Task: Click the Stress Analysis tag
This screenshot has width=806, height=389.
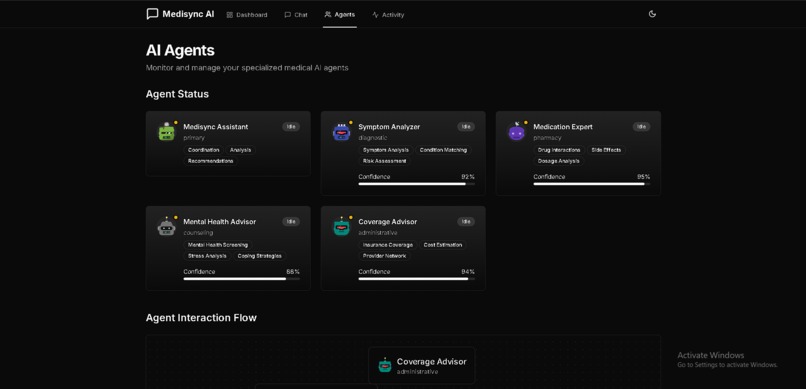Action: tap(207, 256)
